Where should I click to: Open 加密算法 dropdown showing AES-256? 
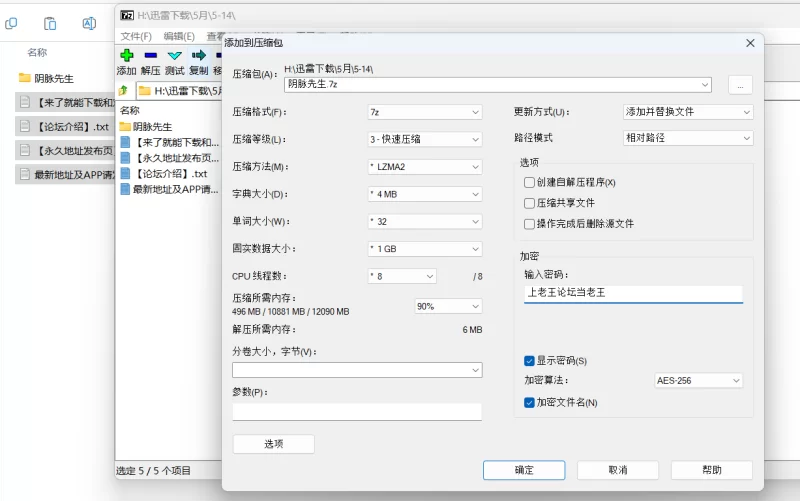click(x=698, y=381)
